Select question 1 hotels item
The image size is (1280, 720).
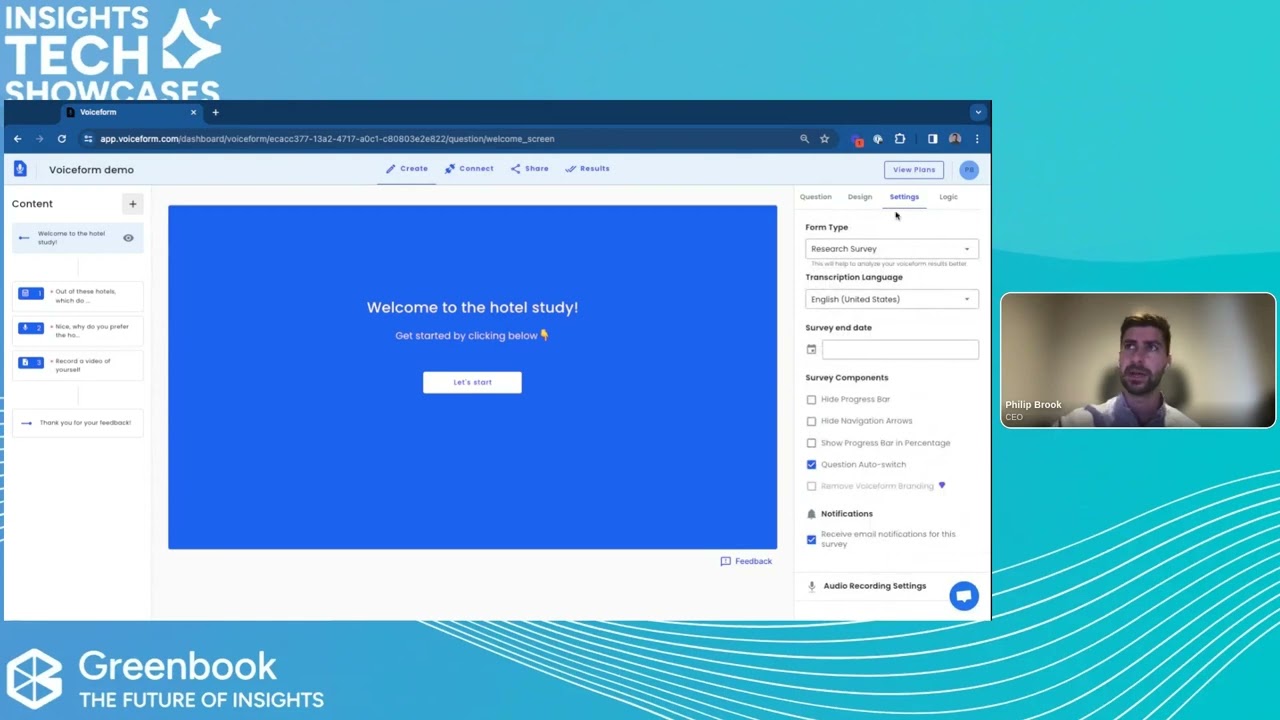(78, 296)
